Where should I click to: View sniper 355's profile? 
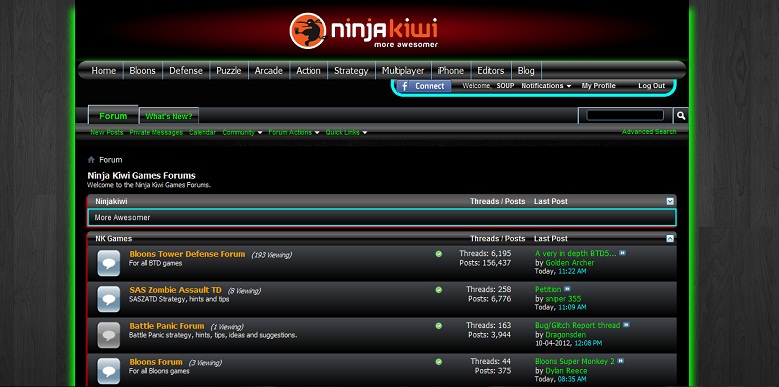[x=563, y=299]
